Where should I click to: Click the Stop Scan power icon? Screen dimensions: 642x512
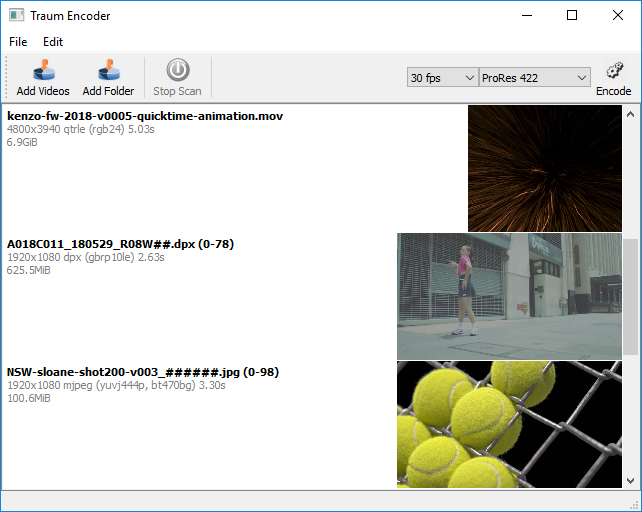click(177, 70)
